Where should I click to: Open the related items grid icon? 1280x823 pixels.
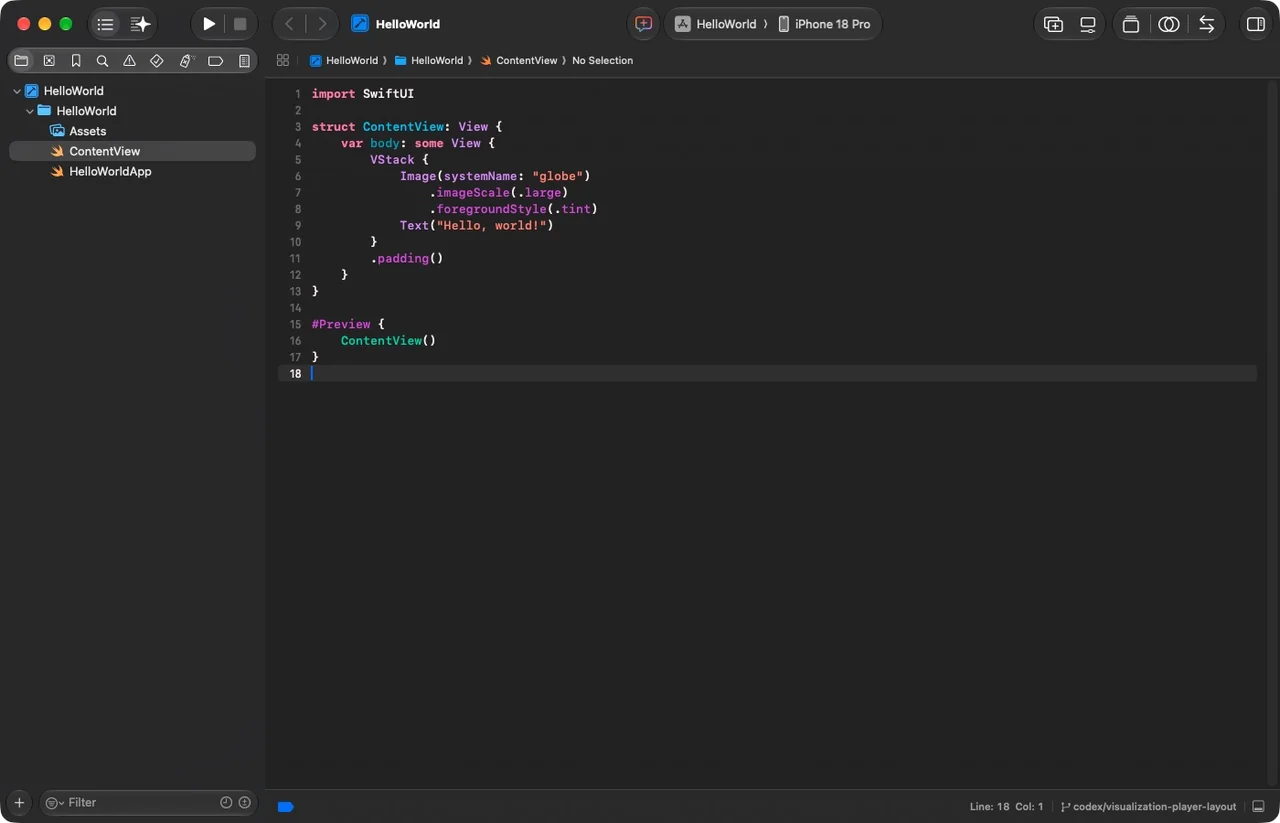283,60
